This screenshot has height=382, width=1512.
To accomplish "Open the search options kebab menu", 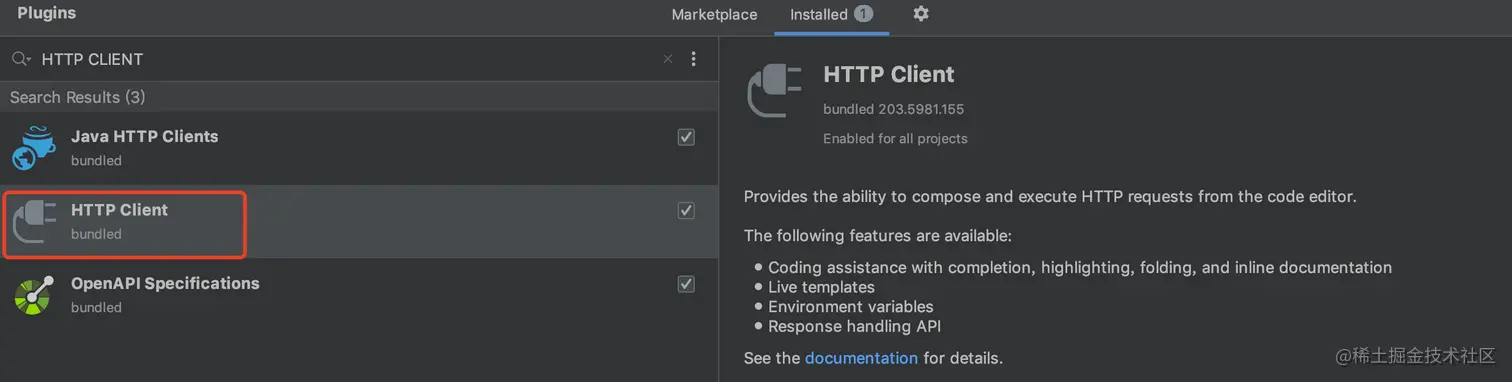I will 694,59.
